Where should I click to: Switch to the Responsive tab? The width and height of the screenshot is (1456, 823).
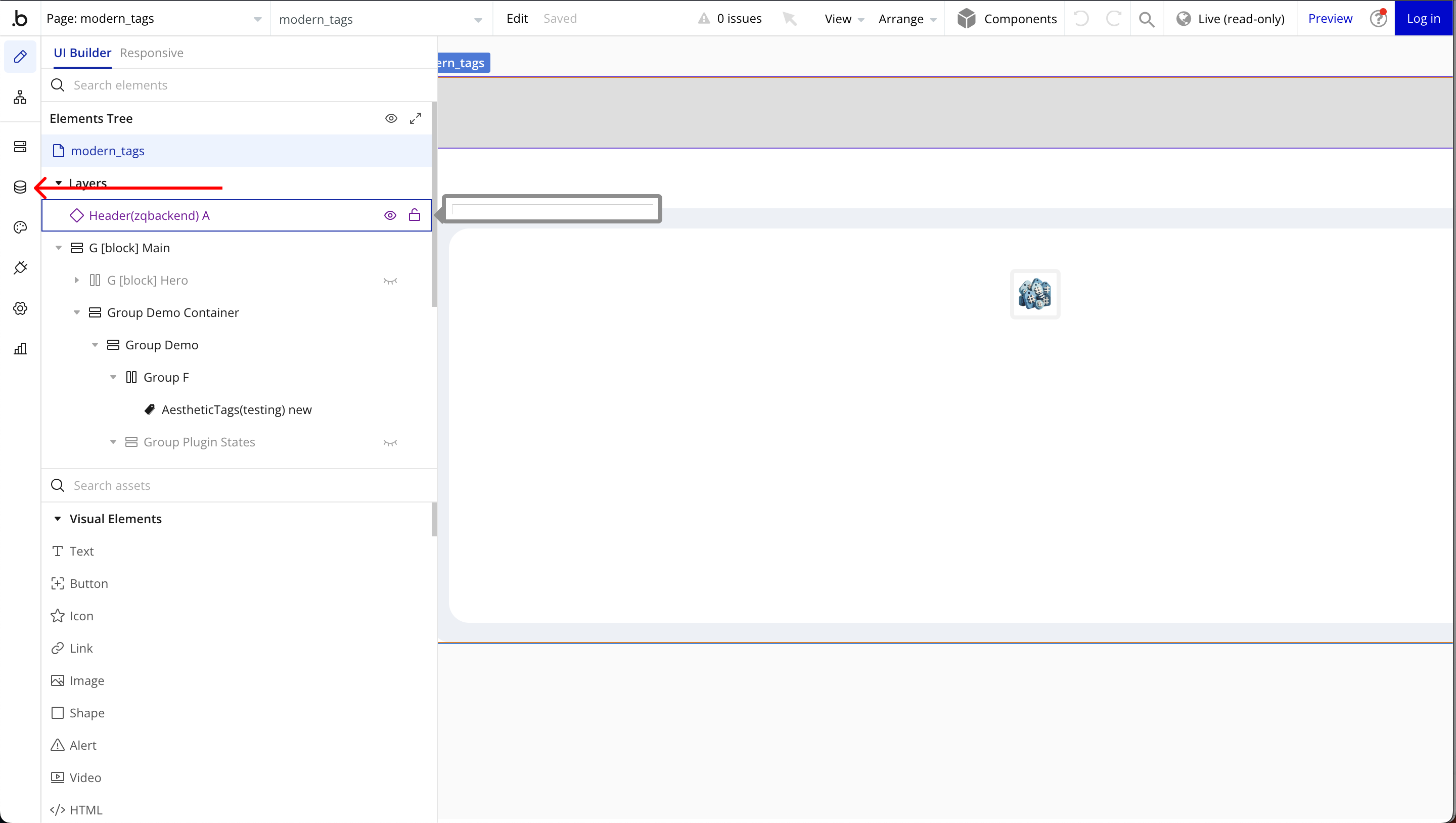pyautogui.click(x=152, y=53)
